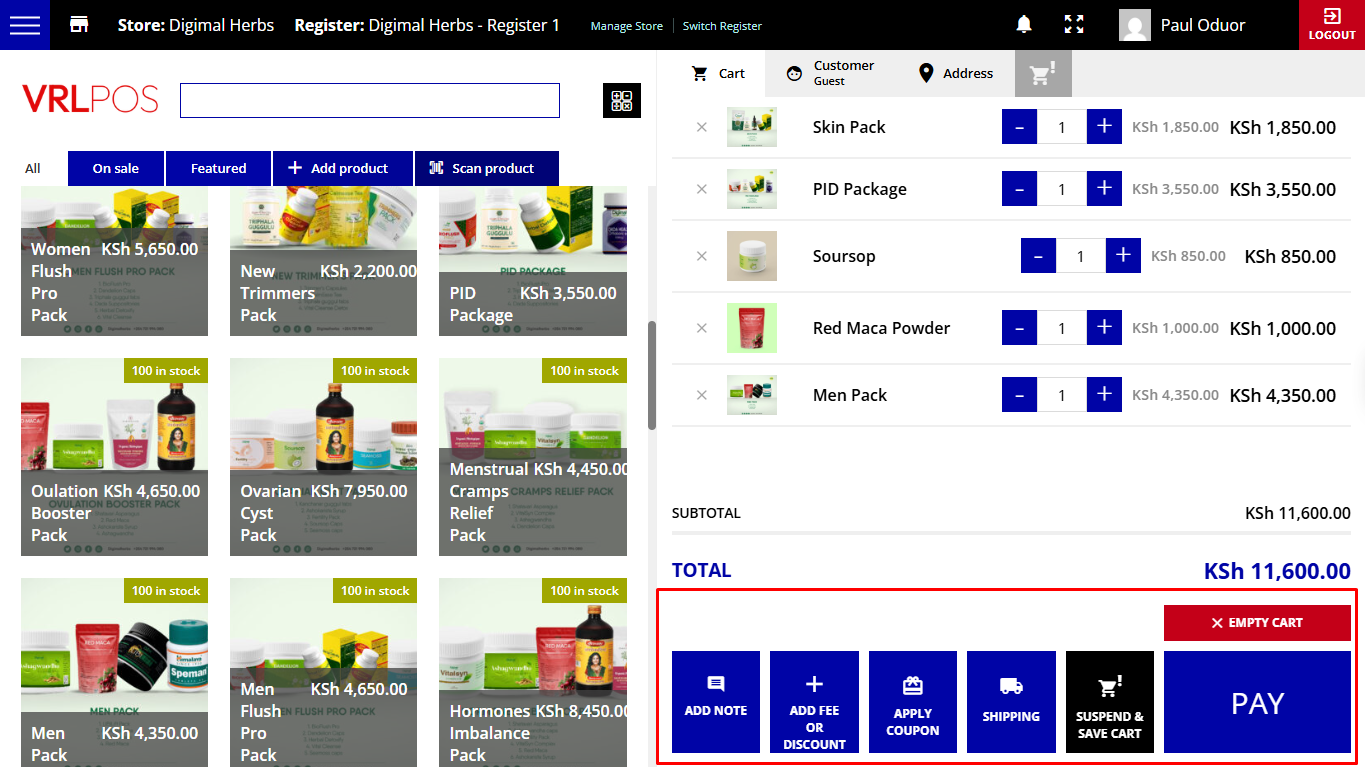Increase PID Package quantity
Image resolution: width=1365 pixels, height=767 pixels.
point(1104,189)
